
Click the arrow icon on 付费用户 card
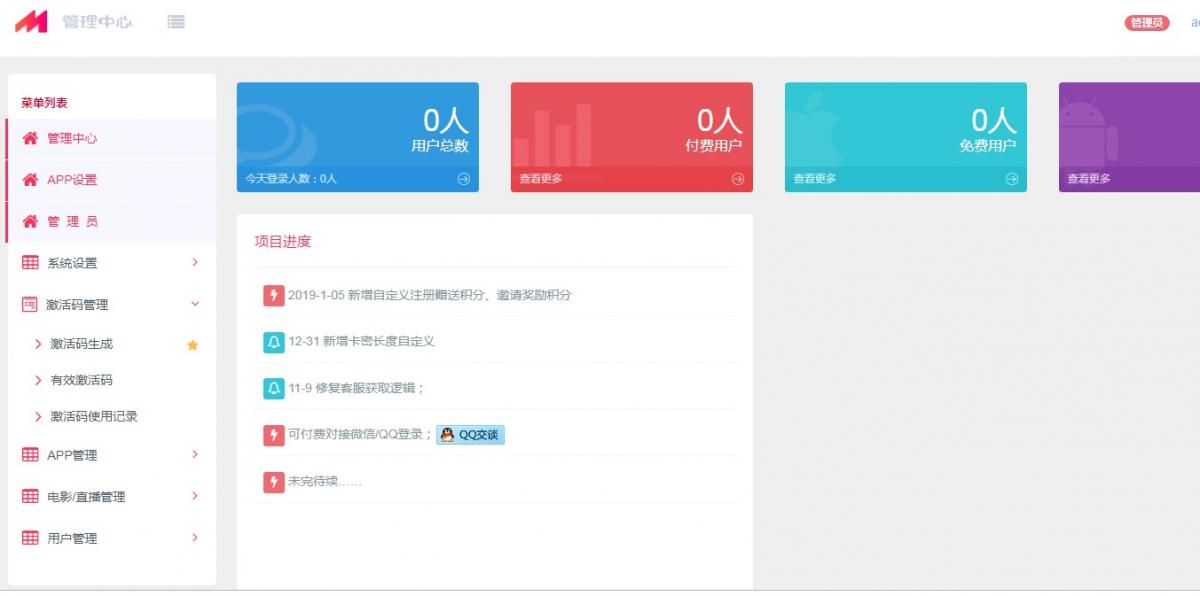click(737, 179)
